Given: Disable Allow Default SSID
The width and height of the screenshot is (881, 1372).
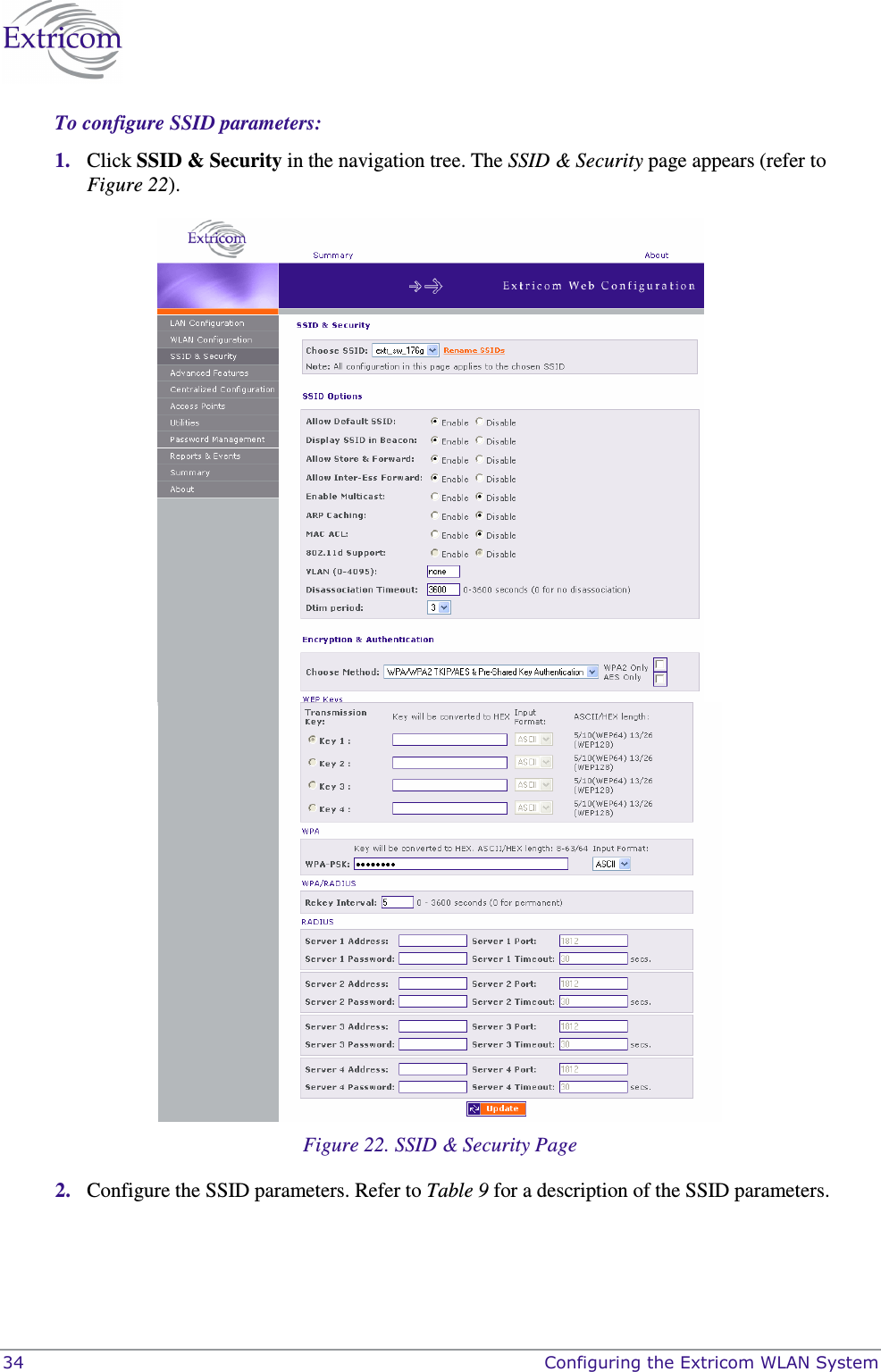Looking at the screenshot, I should [479, 422].
